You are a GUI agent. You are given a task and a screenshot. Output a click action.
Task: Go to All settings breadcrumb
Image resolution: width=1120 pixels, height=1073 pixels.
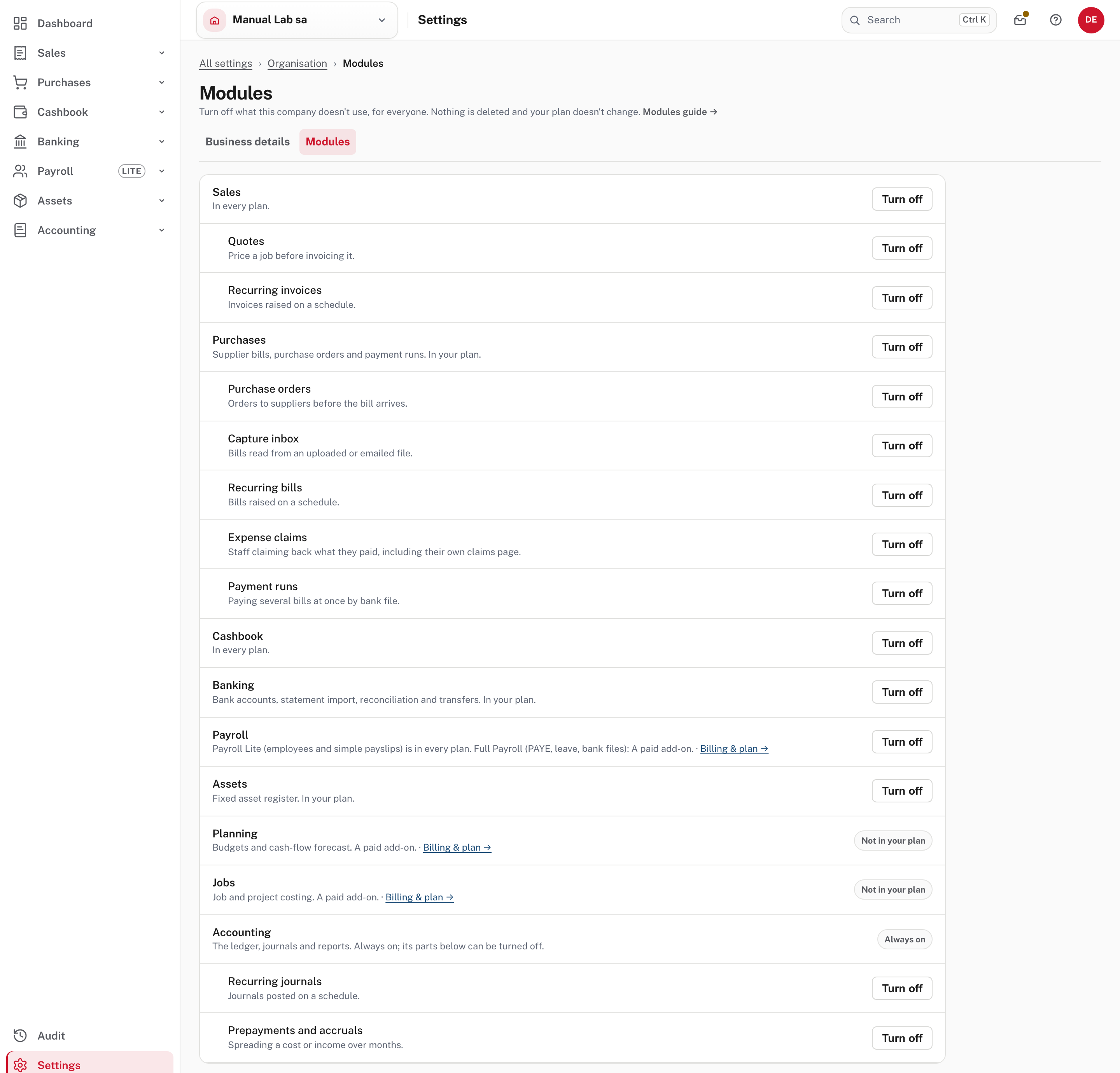pyautogui.click(x=226, y=63)
